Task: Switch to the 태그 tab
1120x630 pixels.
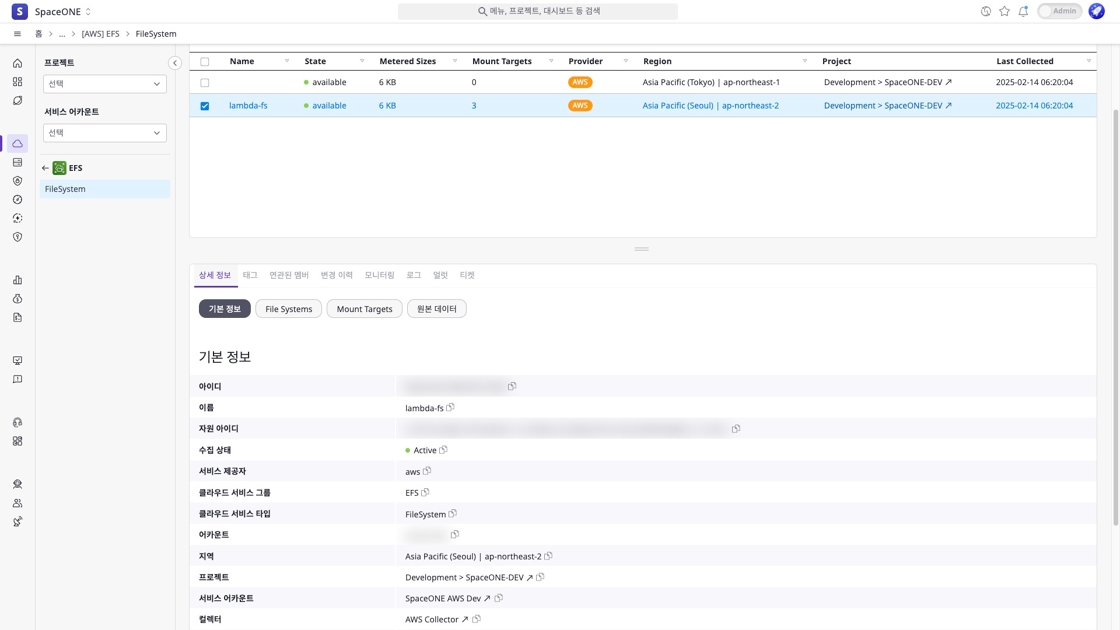Action: 250,275
